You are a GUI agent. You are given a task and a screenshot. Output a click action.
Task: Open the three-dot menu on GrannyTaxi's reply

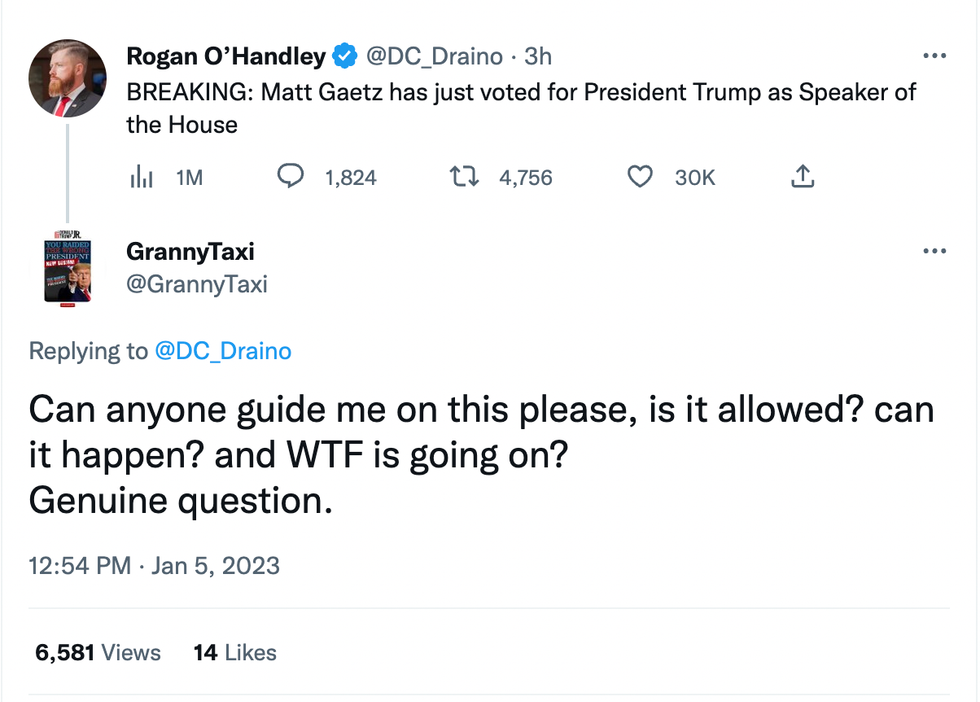[934, 251]
